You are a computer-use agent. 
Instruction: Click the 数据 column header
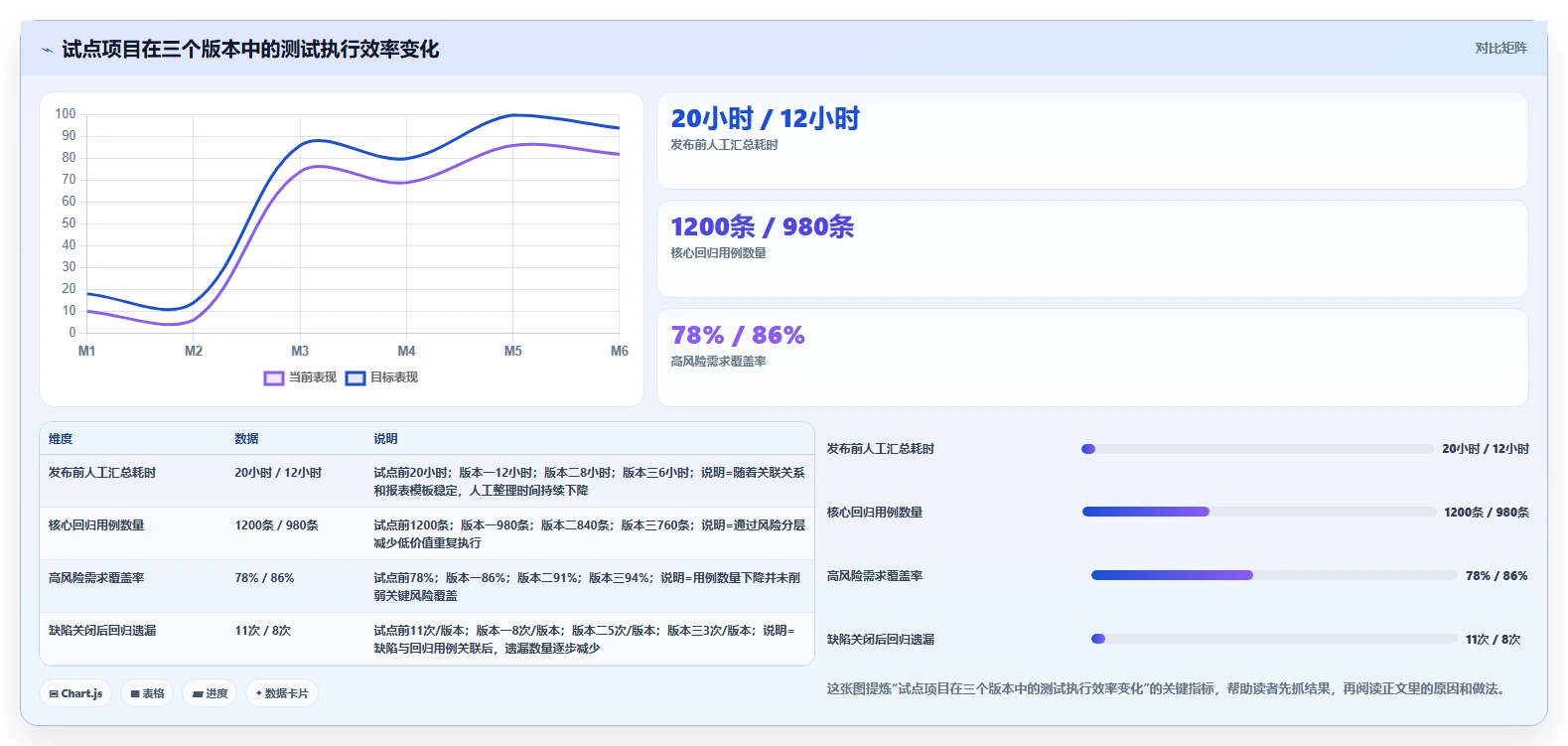246,439
